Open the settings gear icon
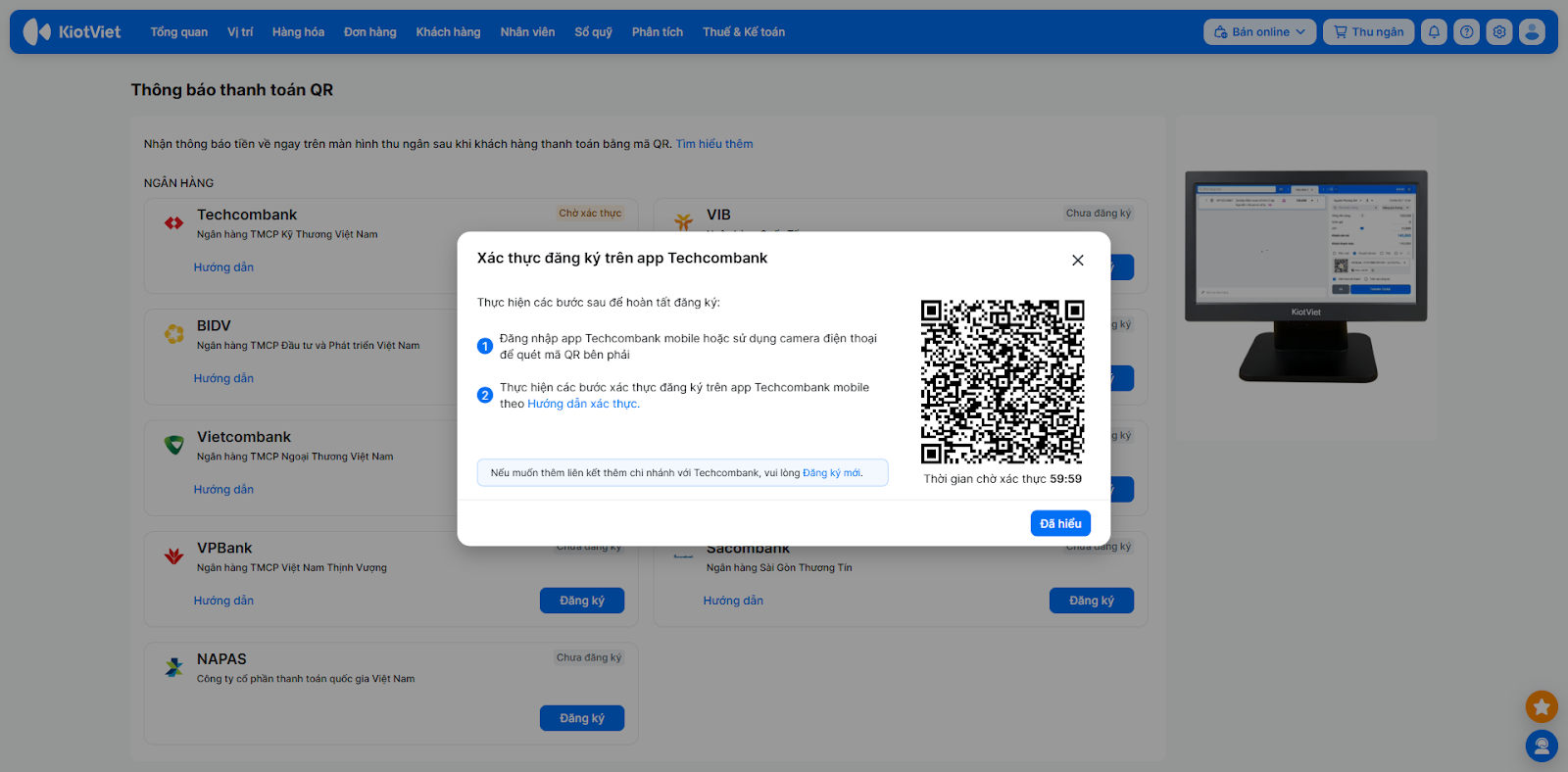 (x=1499, y=32)
